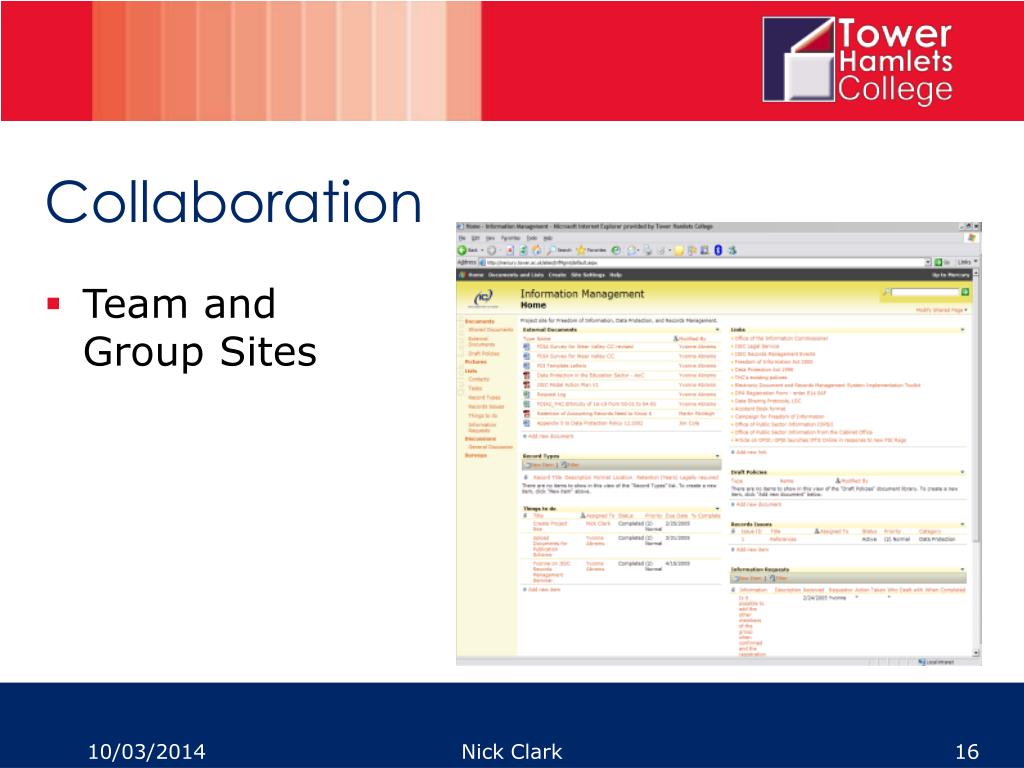Click the Links toolbar label in IE

click(965, 262)
